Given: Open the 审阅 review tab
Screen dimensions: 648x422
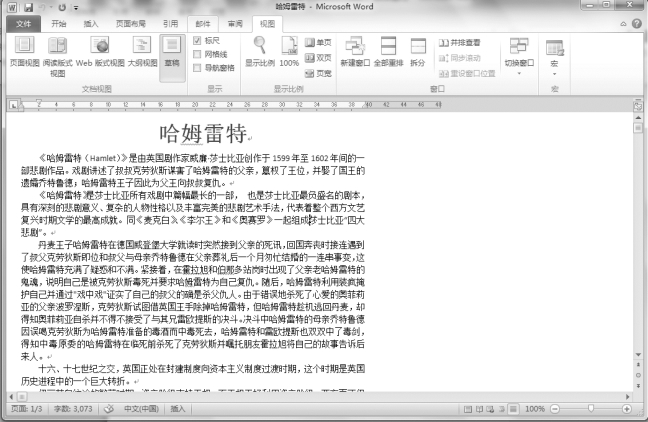Looking at the screenshot, I should pos(234,21).
